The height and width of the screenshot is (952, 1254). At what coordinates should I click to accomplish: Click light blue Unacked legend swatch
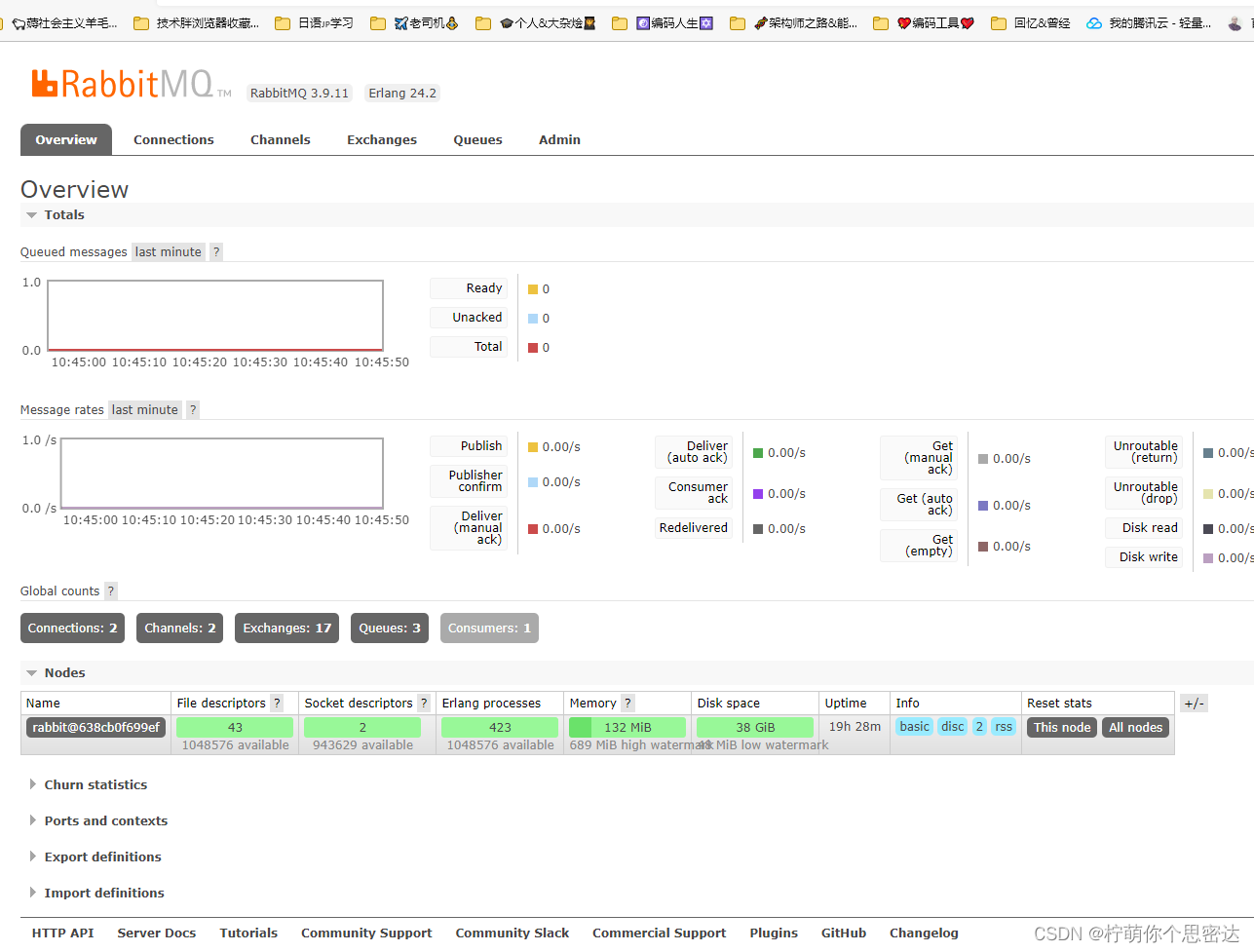coord(533,319)
